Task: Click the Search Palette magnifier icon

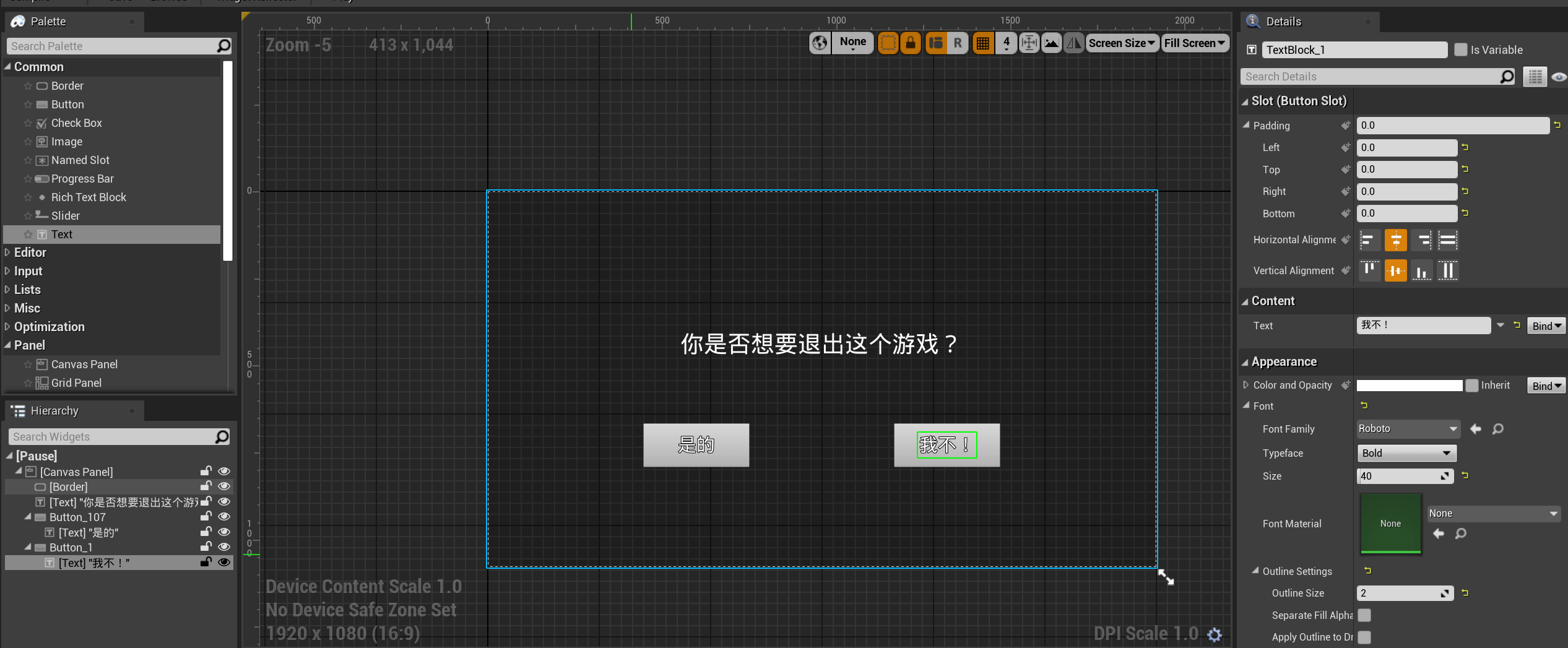Action: [x=223, y=46]
